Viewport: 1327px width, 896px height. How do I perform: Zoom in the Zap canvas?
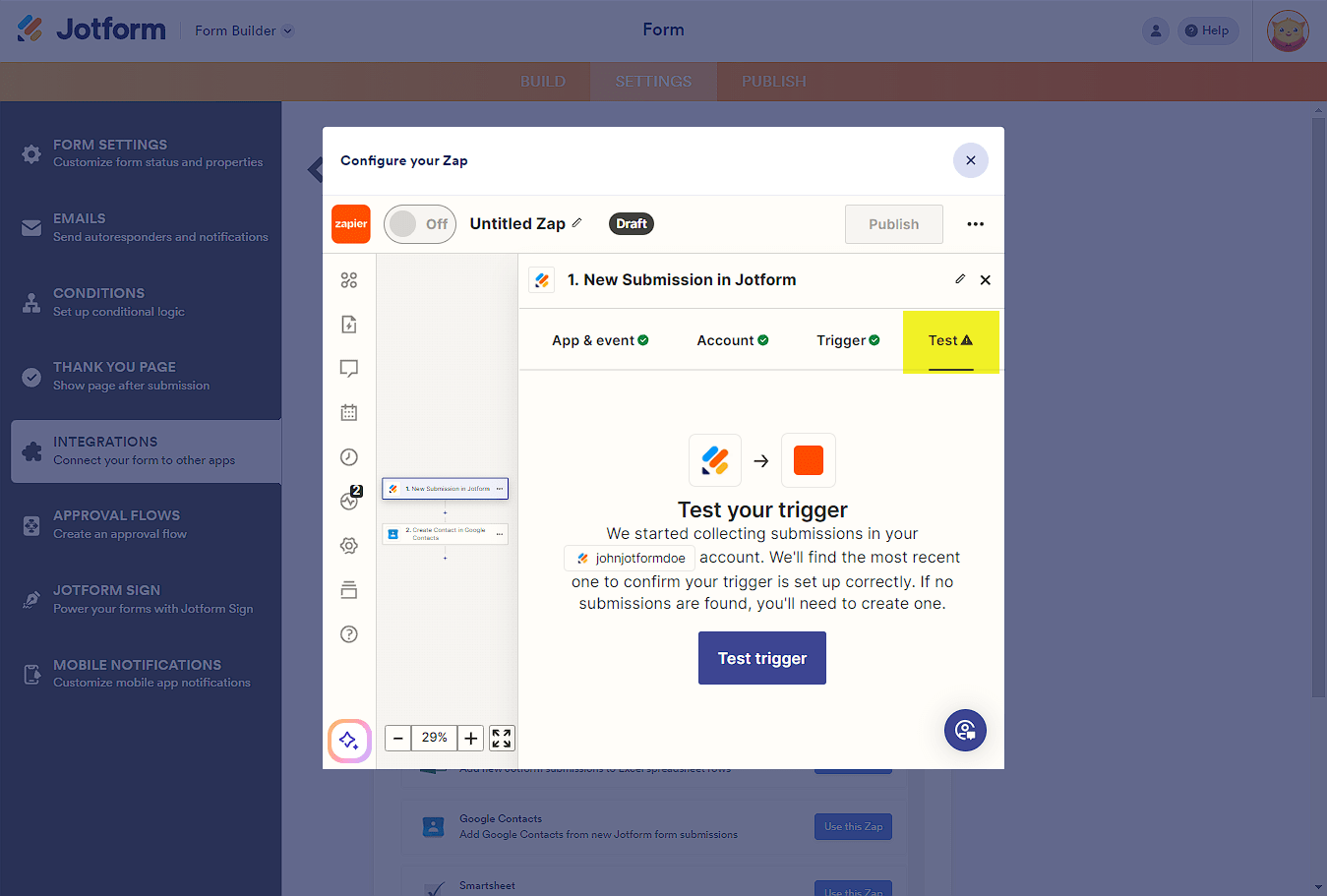tap(471, 738)
